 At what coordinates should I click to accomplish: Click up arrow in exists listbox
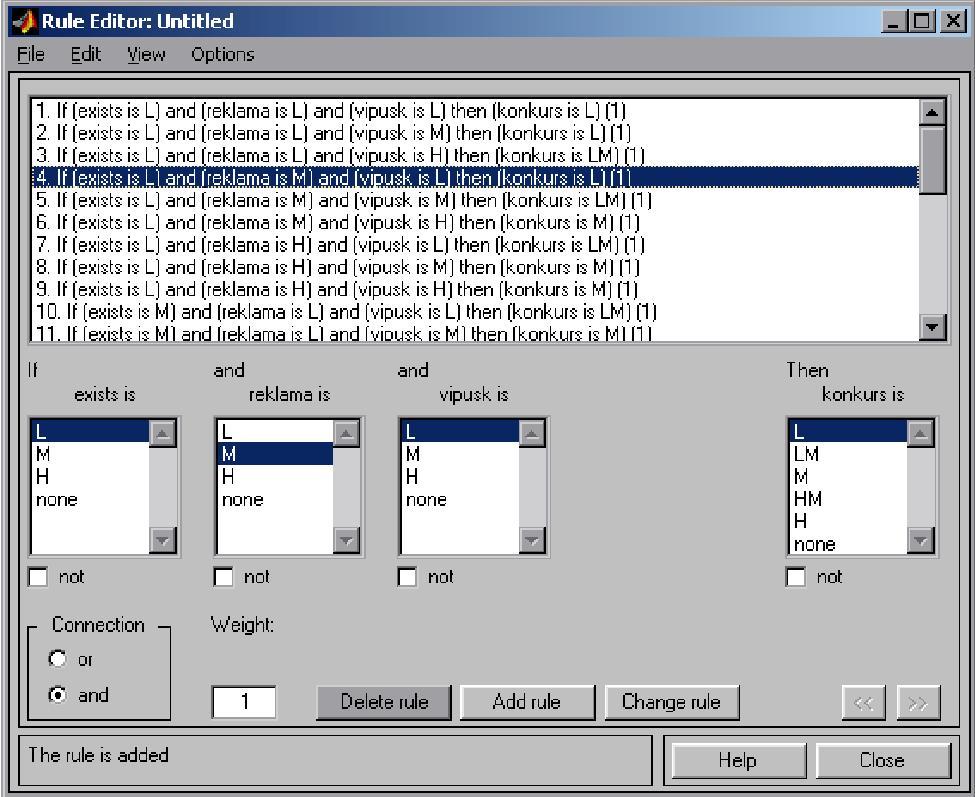[x=162, y=432]
